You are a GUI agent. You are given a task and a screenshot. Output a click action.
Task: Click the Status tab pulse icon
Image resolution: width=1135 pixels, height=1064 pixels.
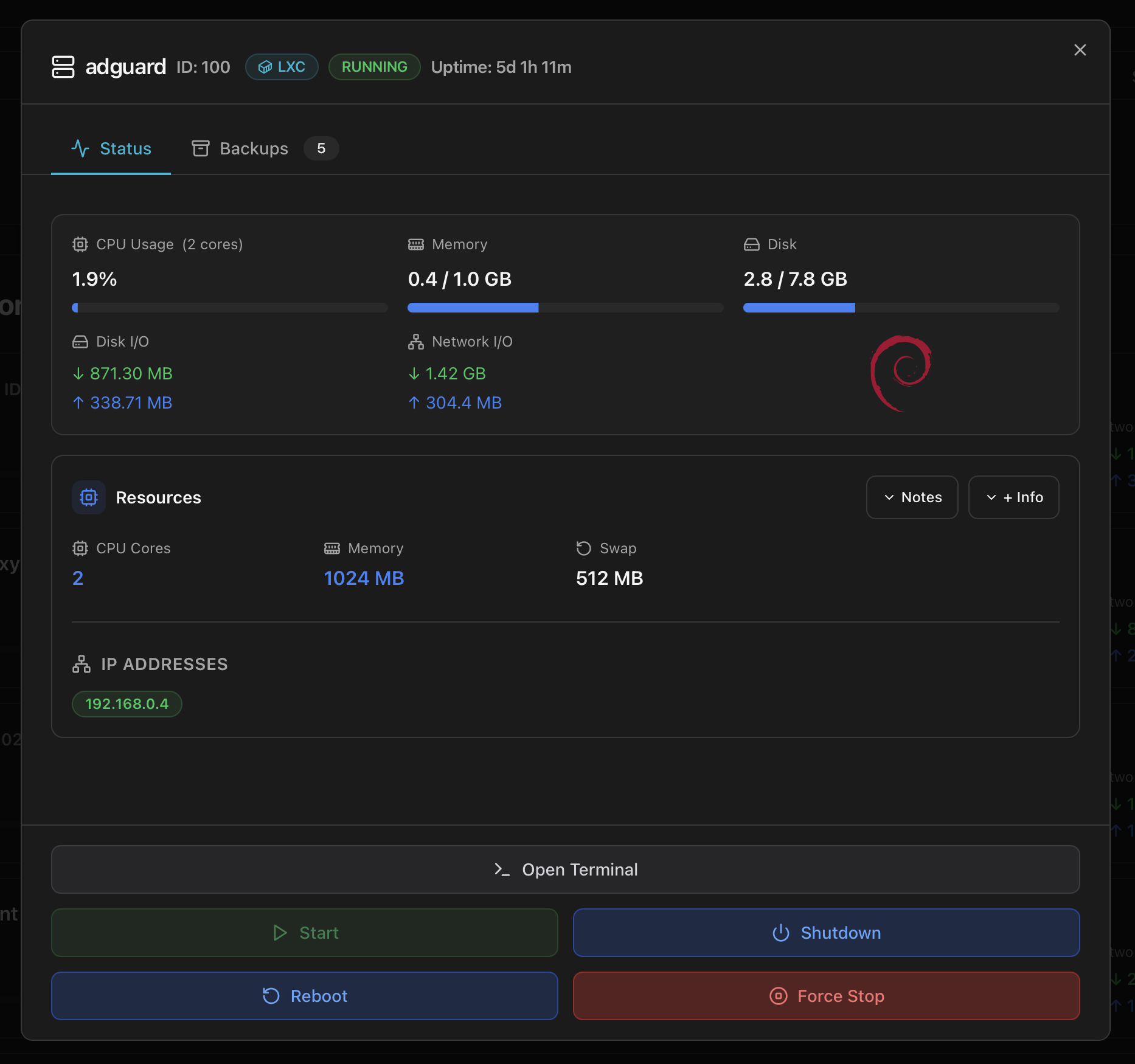point(80,148)
